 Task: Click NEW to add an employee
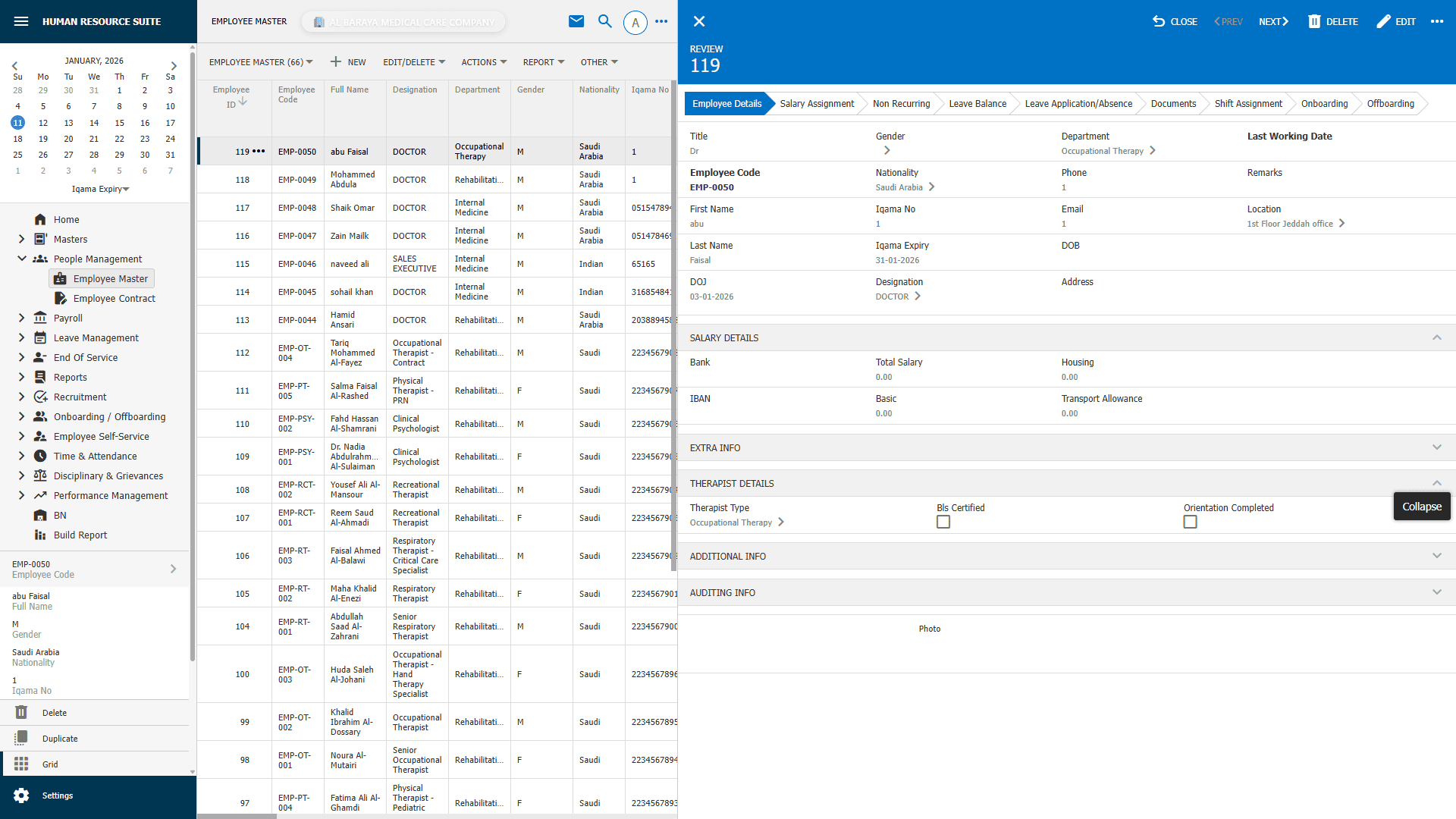pos(348,61)
